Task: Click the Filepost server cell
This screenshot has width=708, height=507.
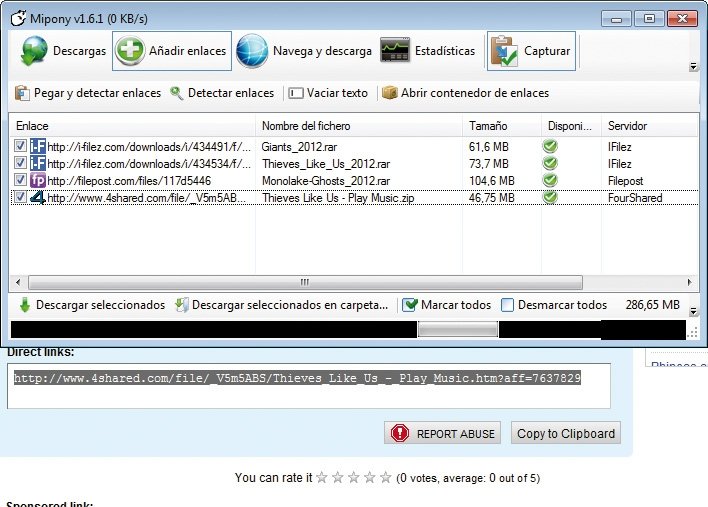Action: tap(625, 181)
